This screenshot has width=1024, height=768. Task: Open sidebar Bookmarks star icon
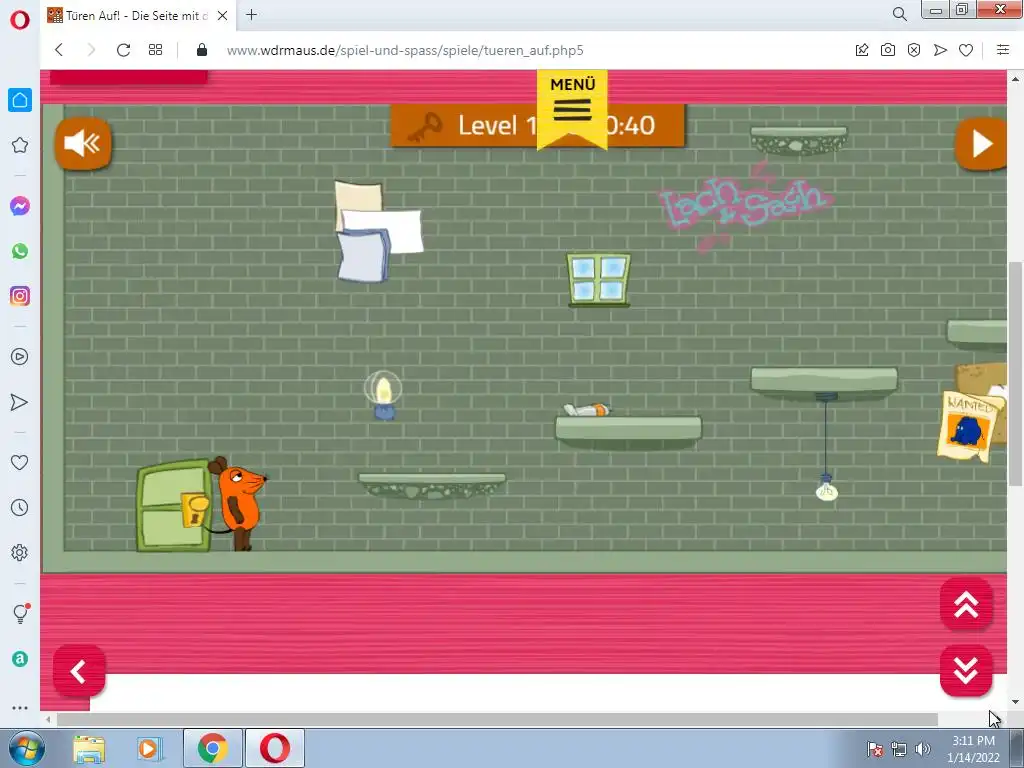(20, 145)
